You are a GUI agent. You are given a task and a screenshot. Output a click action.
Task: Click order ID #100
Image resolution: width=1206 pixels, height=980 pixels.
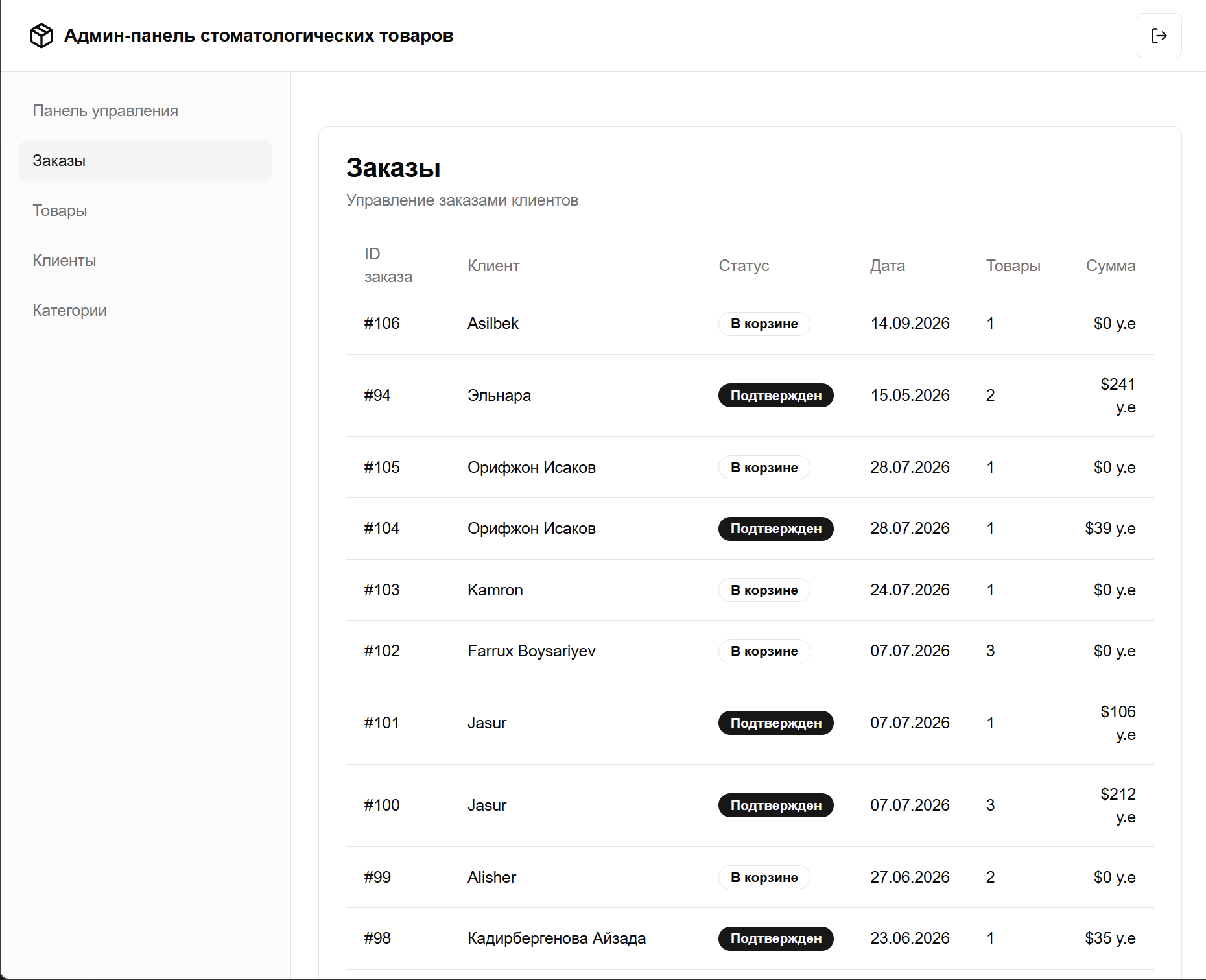coord(382,806)
